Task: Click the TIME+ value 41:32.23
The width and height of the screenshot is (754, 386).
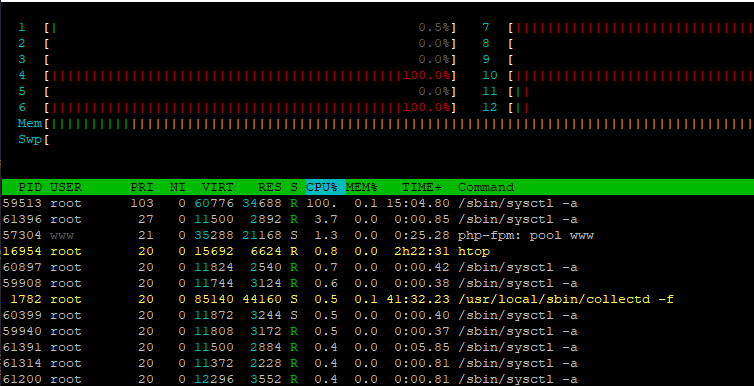Action: (x=418, y=299)
